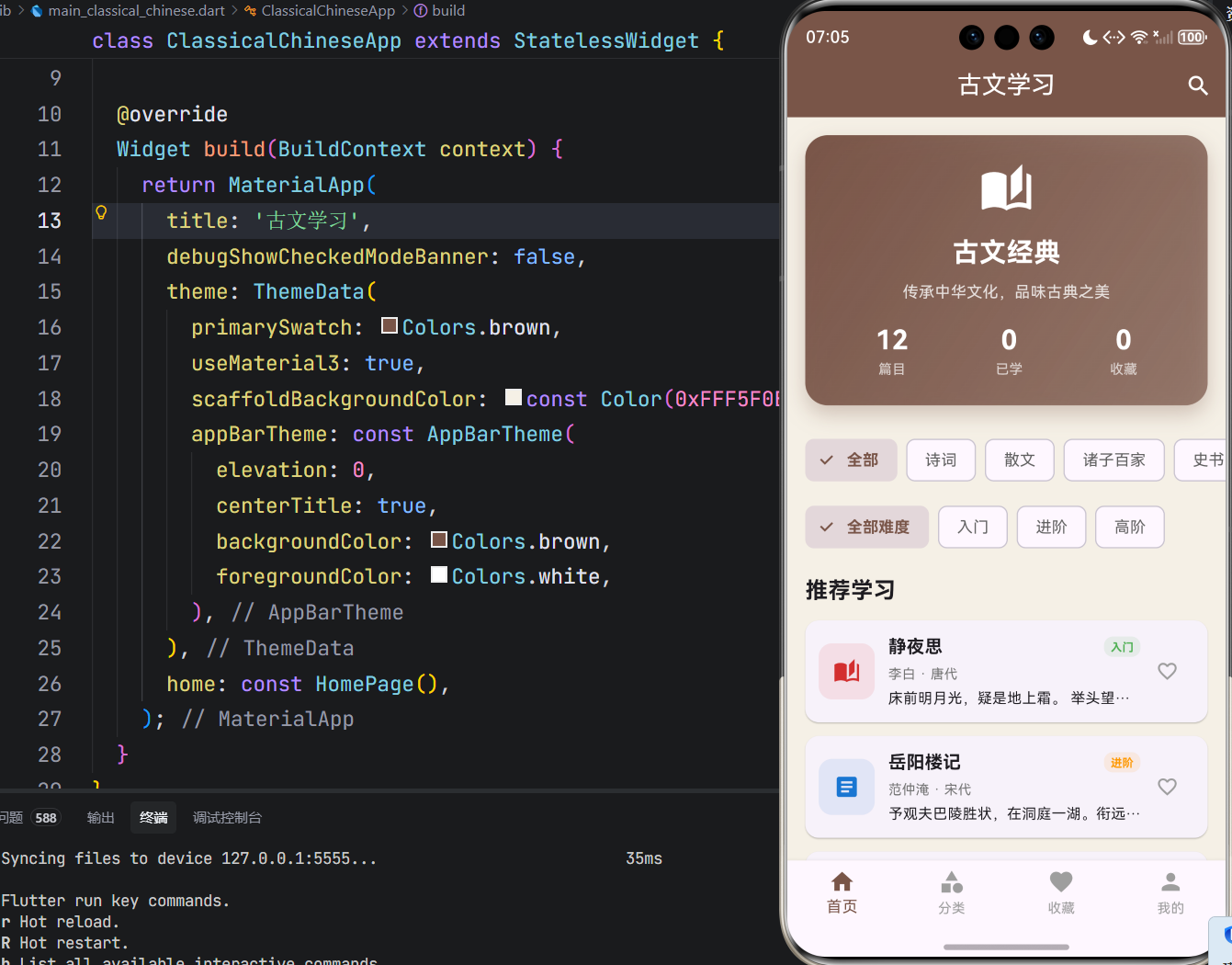
Task: Click the orange 进阶 tag on 岳阳楼记
Action: [x=1122, y=763]
